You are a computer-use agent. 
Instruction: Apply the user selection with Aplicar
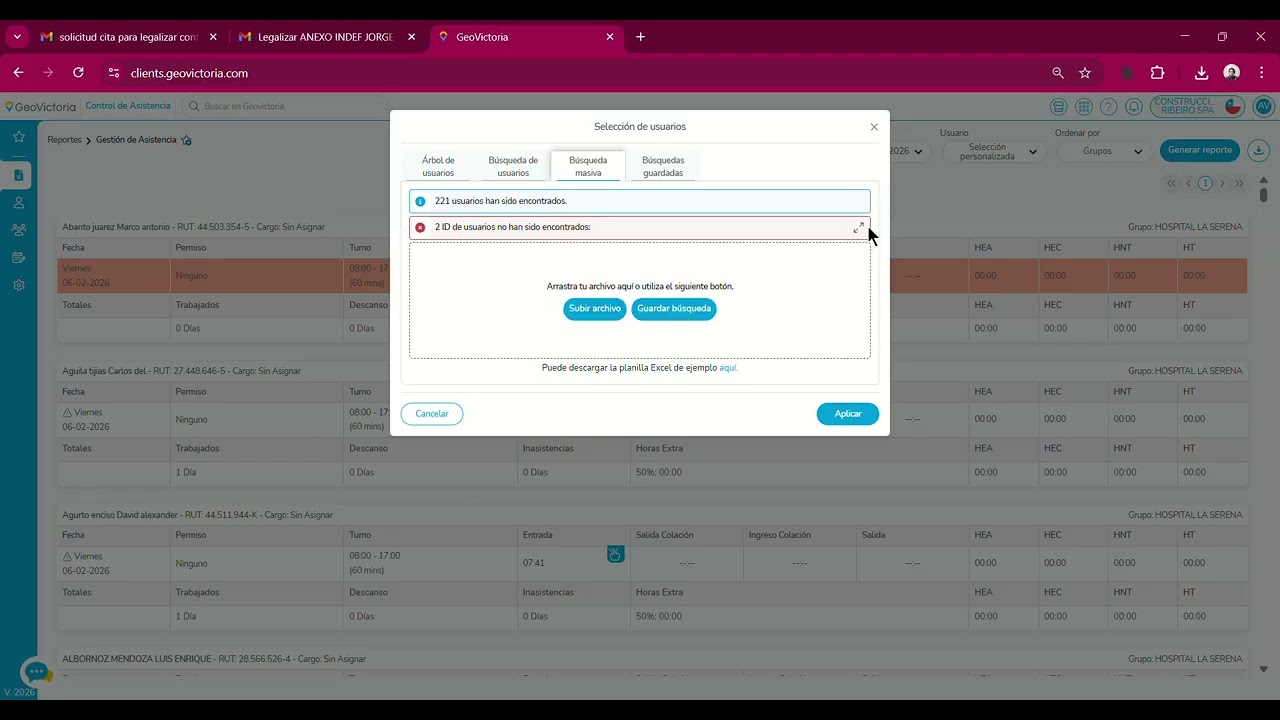click(848, 414)
